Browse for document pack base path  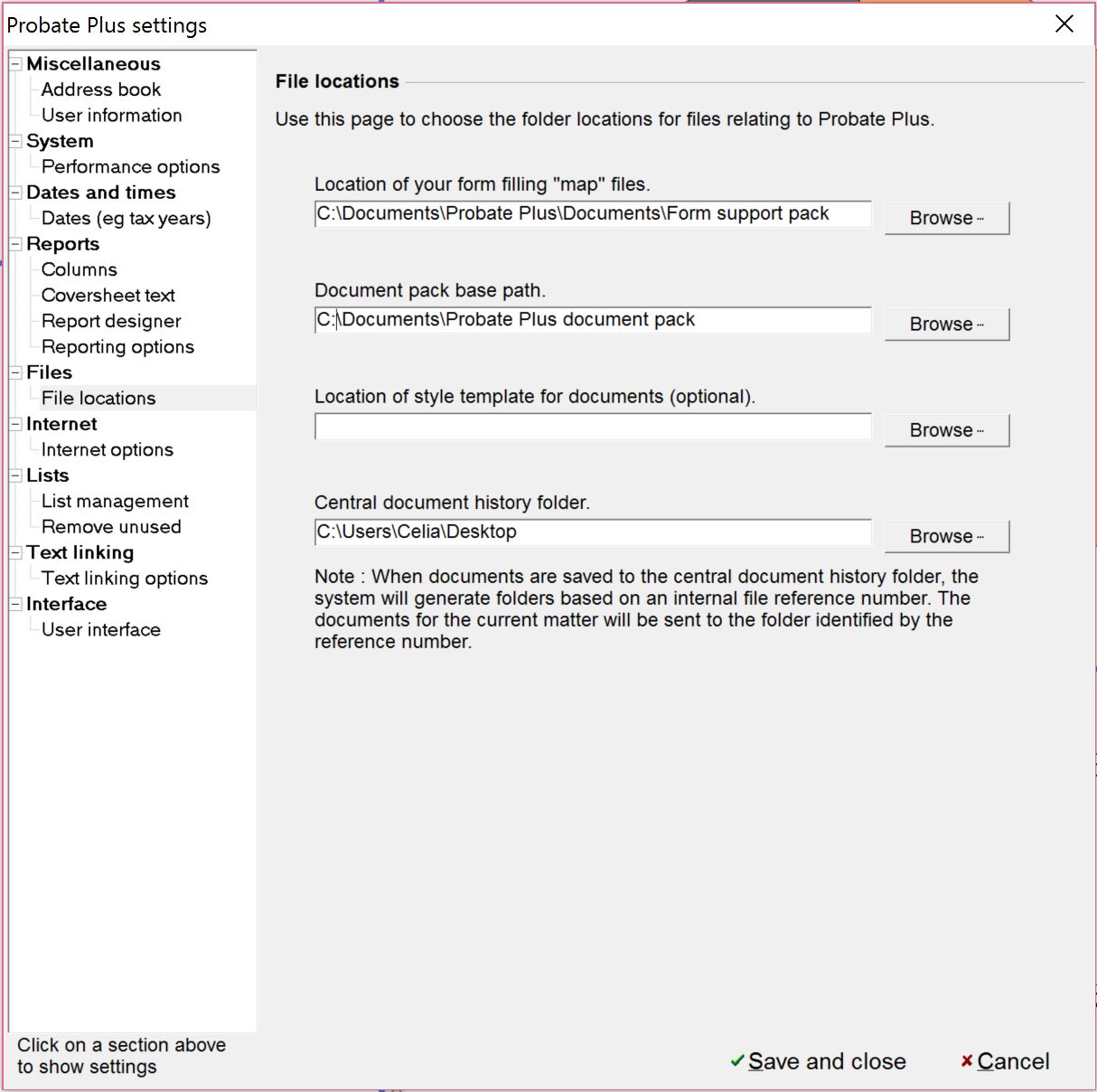tap(946, 325)
